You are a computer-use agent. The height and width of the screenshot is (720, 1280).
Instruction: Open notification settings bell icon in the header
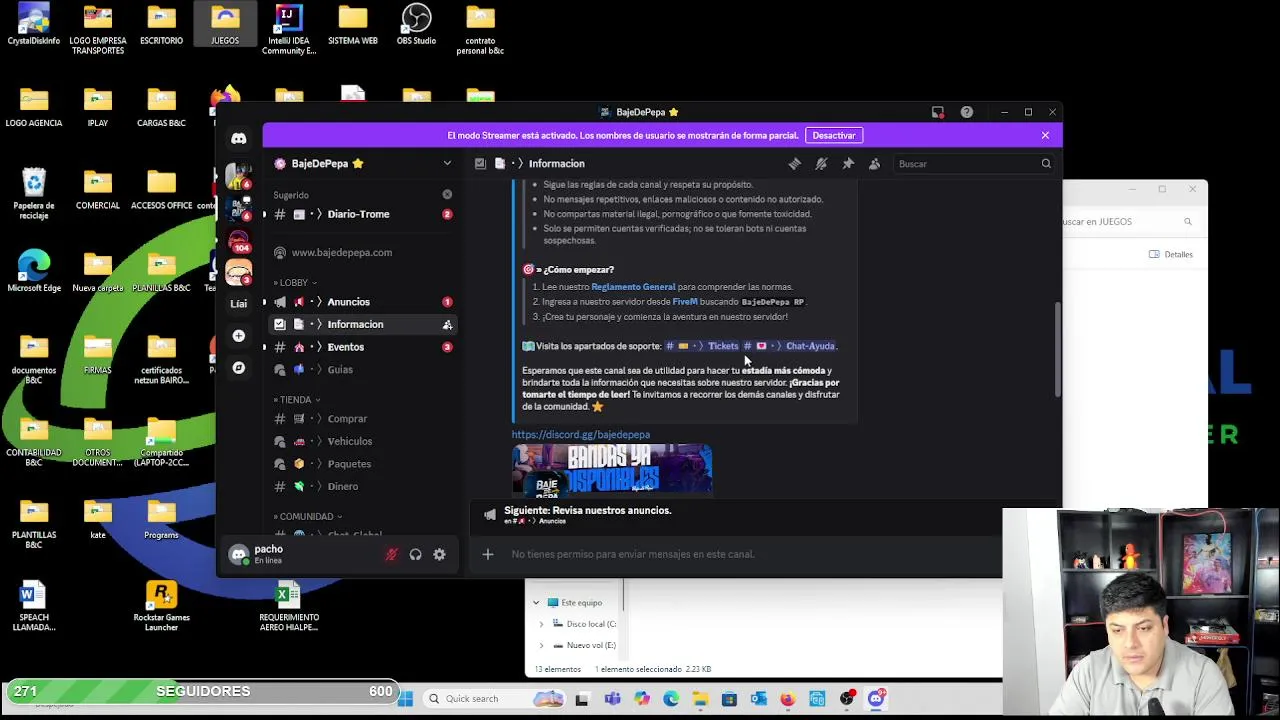(x=821, y=164)
